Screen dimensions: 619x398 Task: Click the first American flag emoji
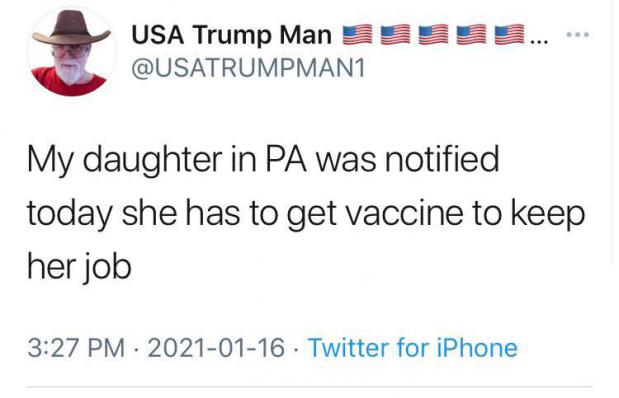pos(357,35)
